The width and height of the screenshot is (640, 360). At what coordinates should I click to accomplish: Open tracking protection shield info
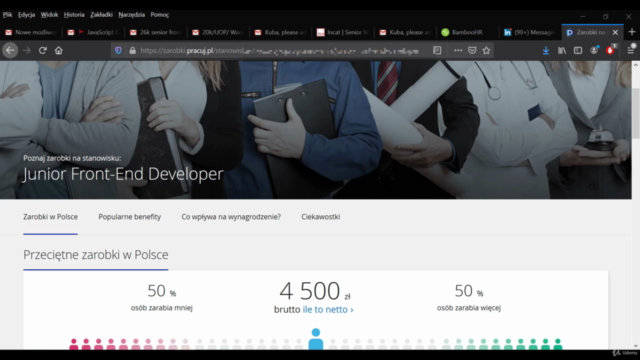pyautogui.click(x=118, y=51)
